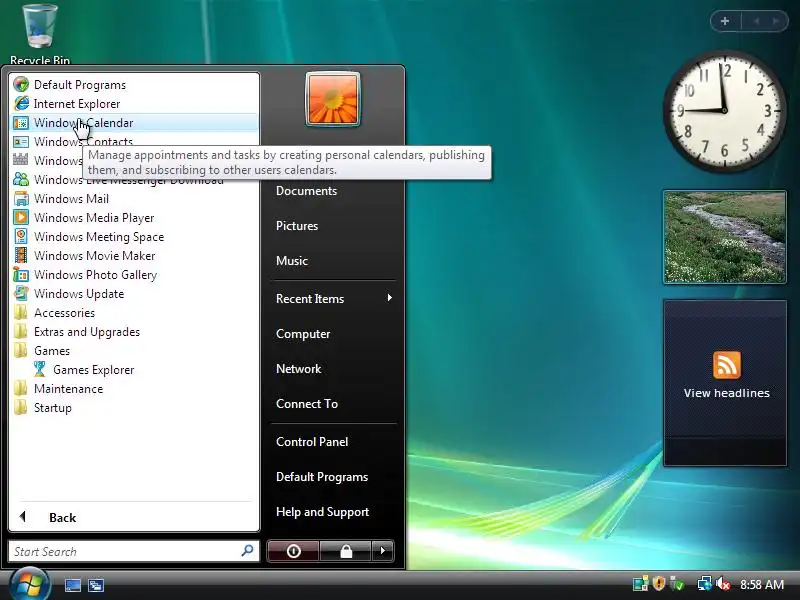The image size is (800, 600).
Task: Click the Start orb button
Action: [29, 584]
